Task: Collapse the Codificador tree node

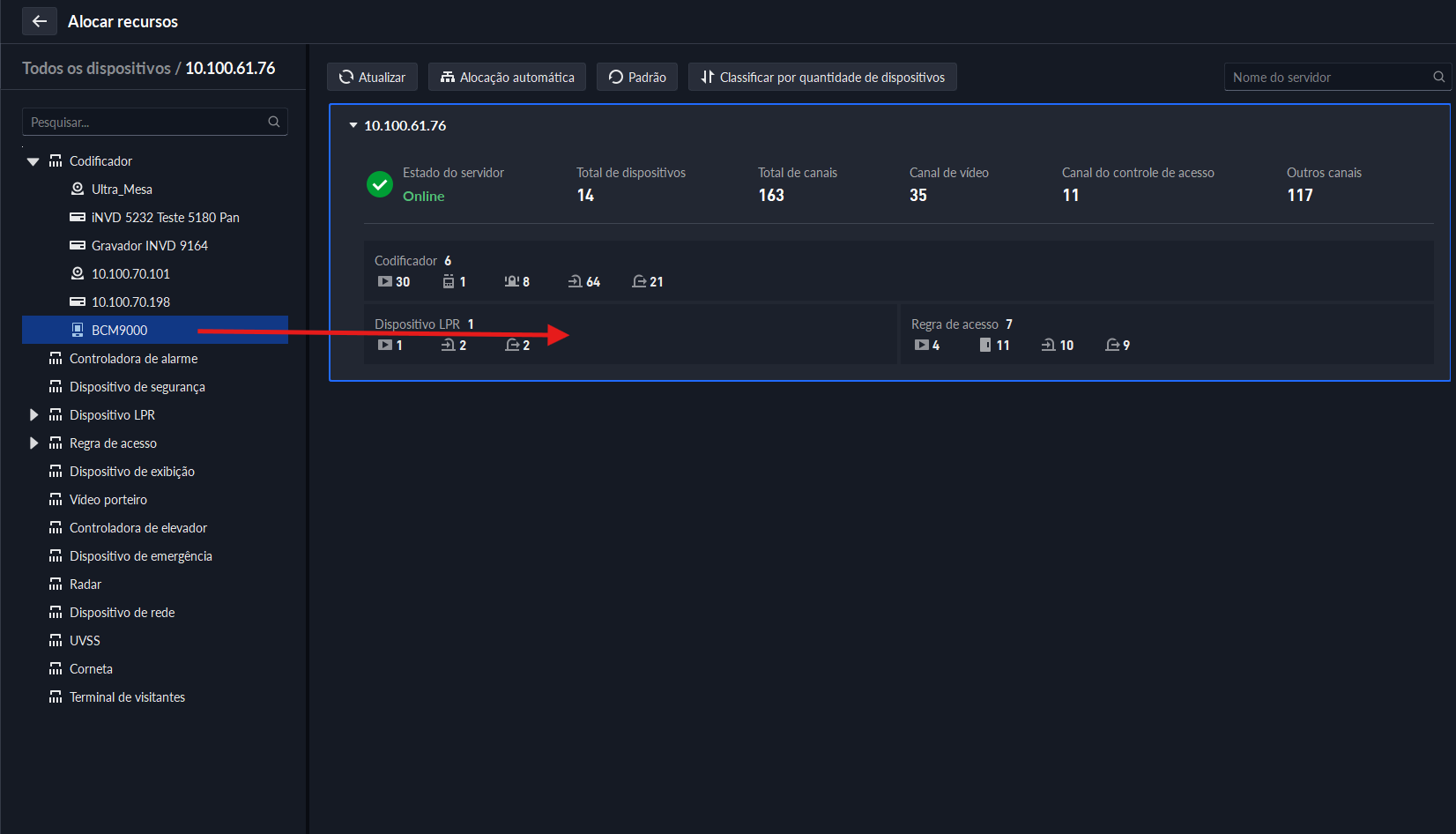Action: 33,161
